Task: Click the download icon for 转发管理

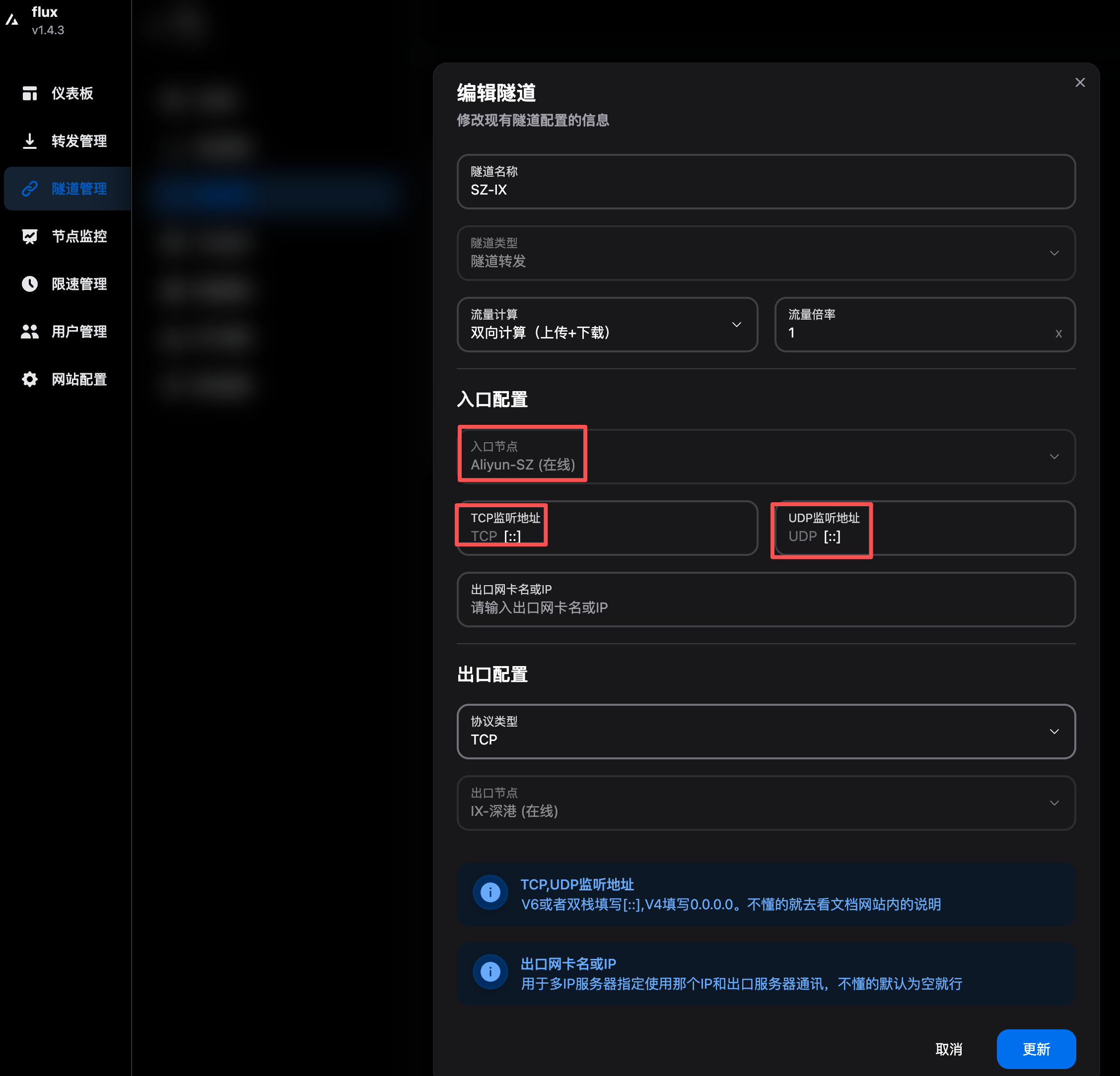Action: point(30,140)
